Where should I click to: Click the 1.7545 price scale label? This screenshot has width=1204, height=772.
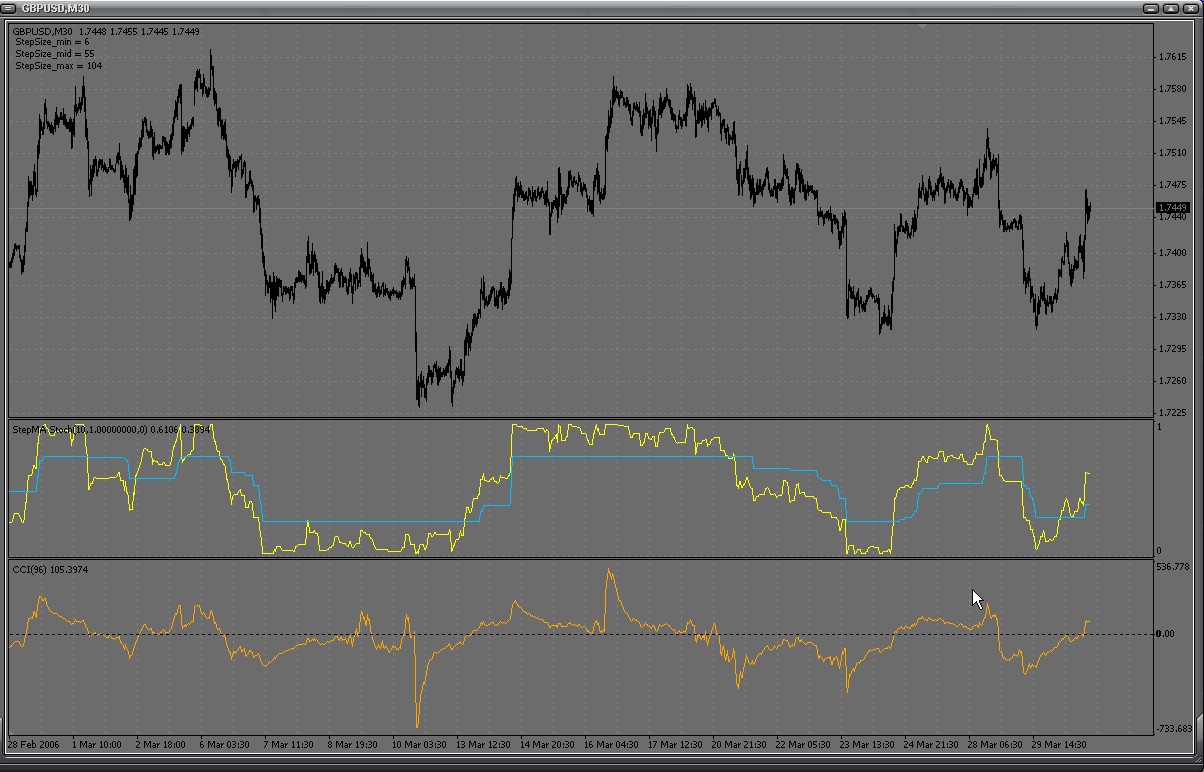(x=1172, y=121)
